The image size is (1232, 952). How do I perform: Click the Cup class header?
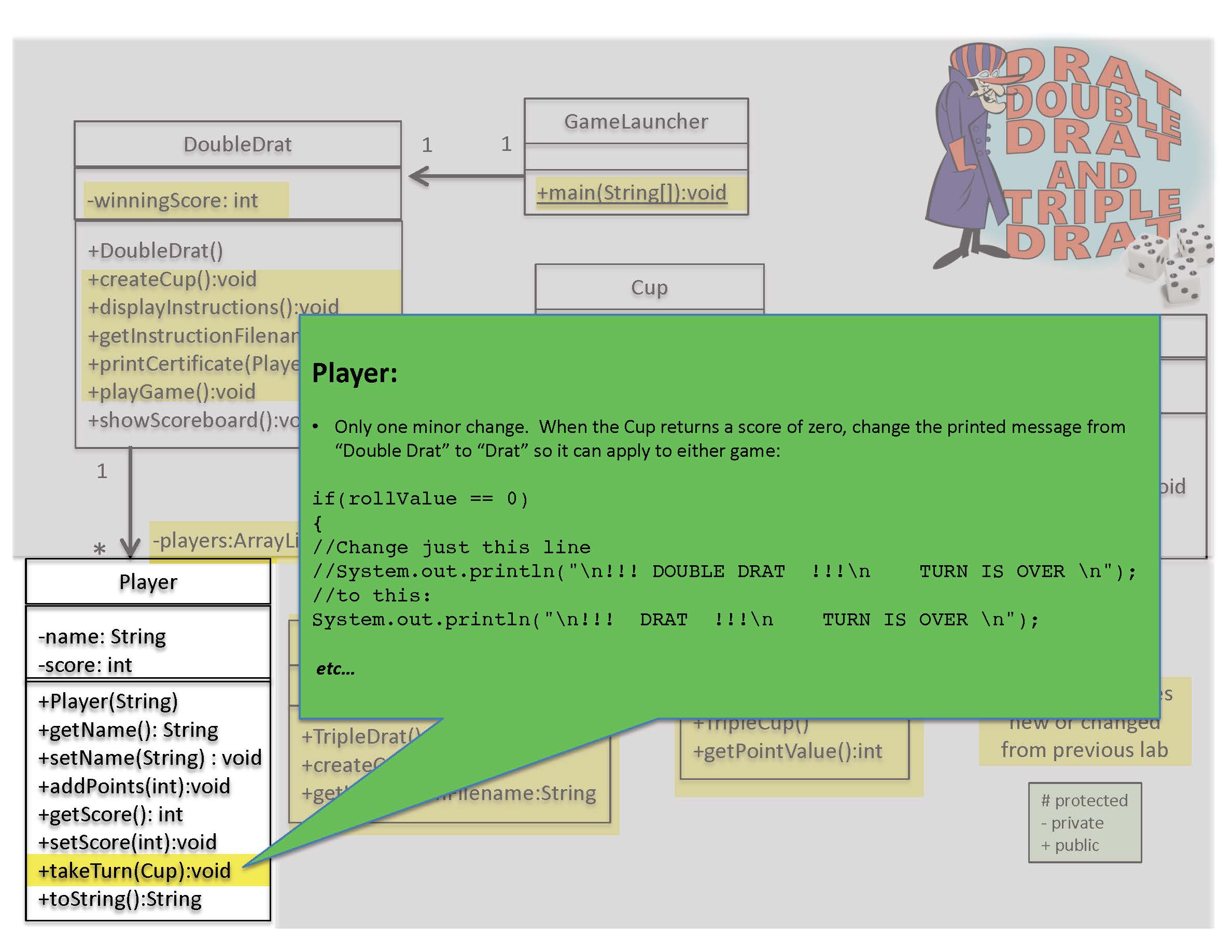pos(649,287)
